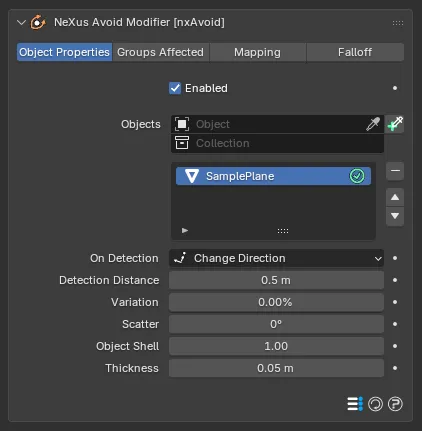This screenshot has width=422, height=431.
Task: Click the Collection box icon
Action: click(182, 143)
